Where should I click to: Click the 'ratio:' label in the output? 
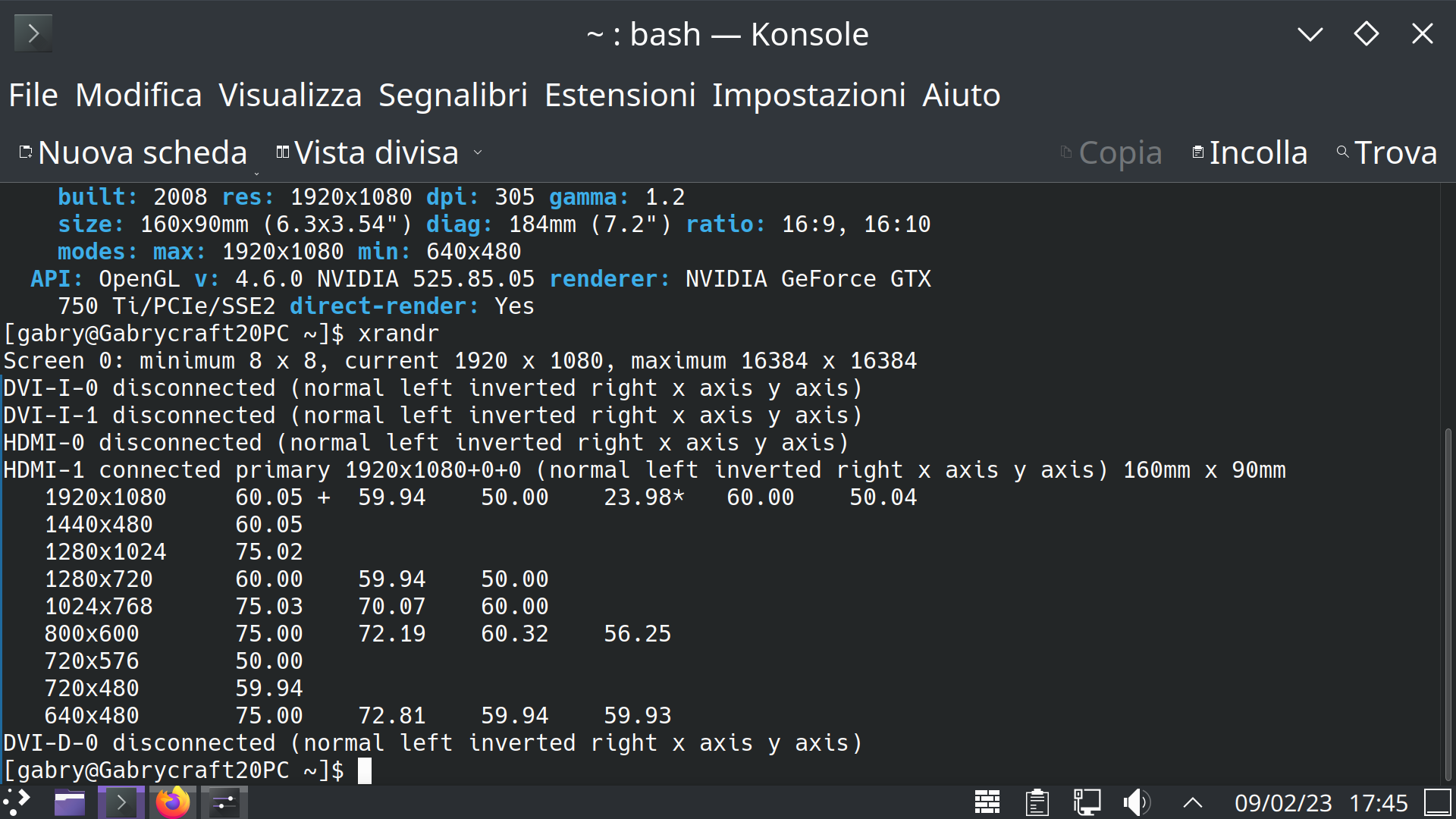pos(726,224)
